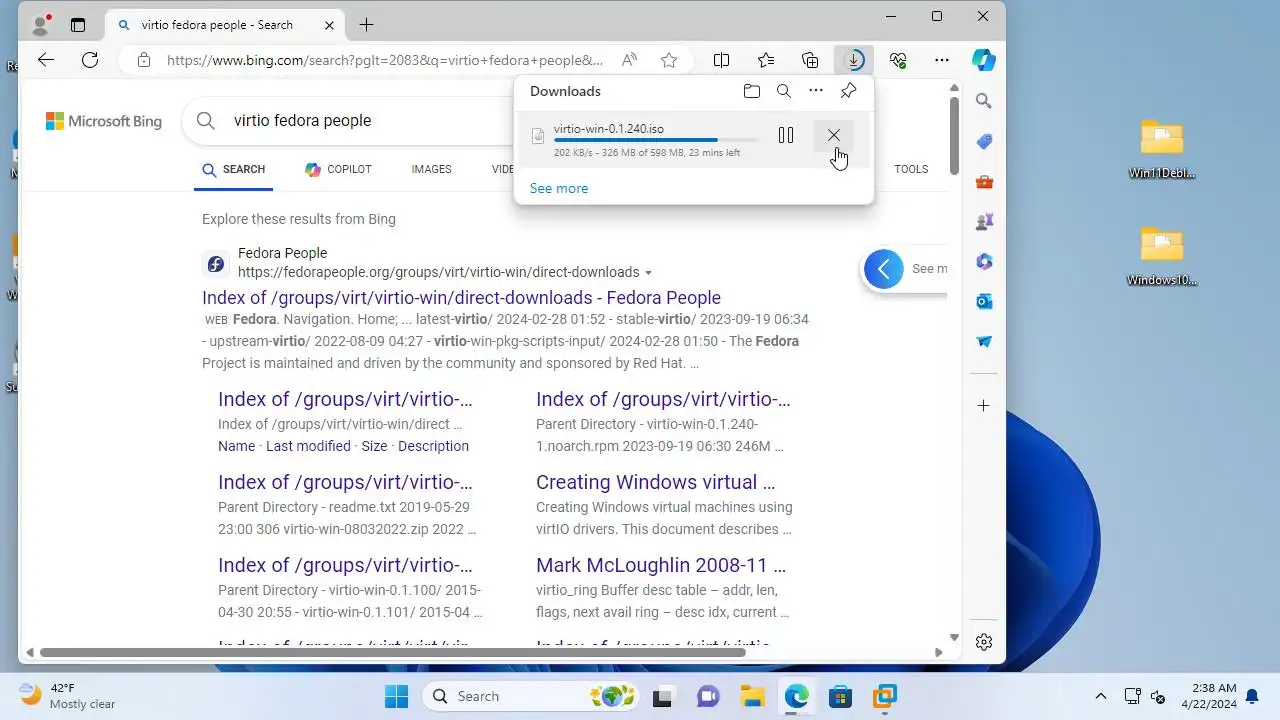Open the Favorites list icon

[766, 60]
